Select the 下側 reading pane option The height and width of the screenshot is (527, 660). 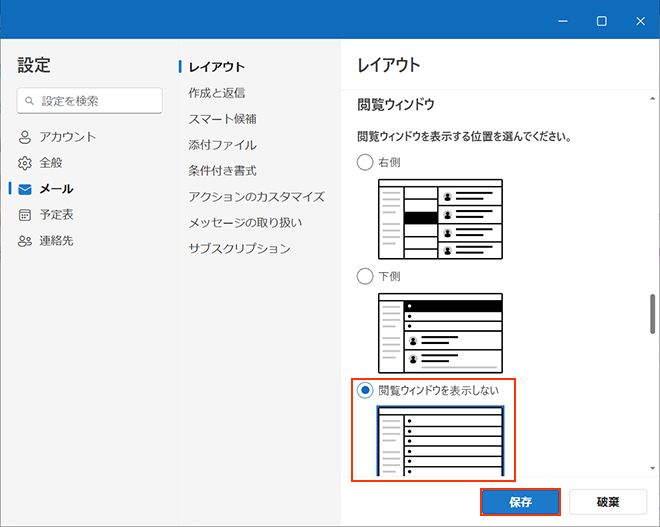point(365,275)
